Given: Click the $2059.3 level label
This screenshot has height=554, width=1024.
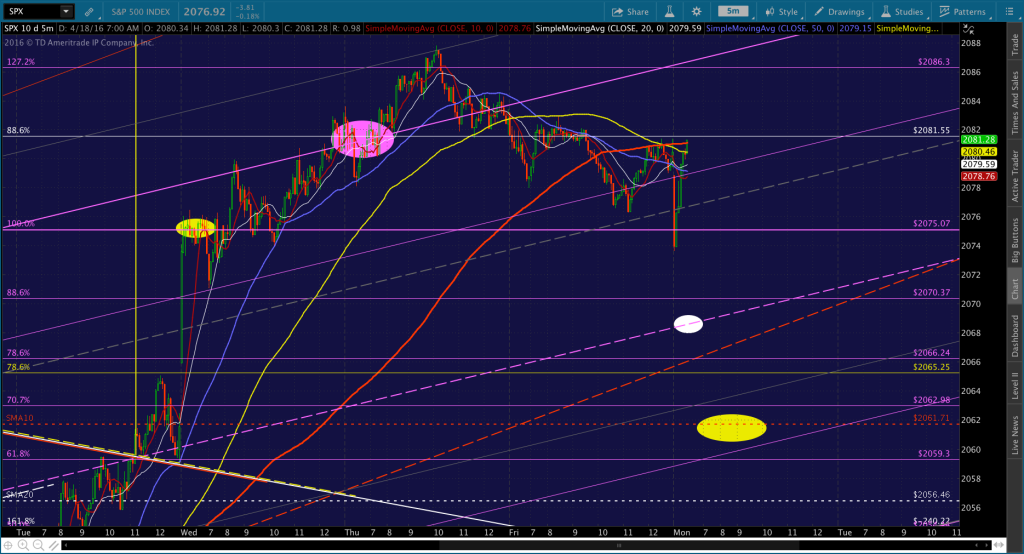Looking at the screenshot, I should [x=934, y=453].
